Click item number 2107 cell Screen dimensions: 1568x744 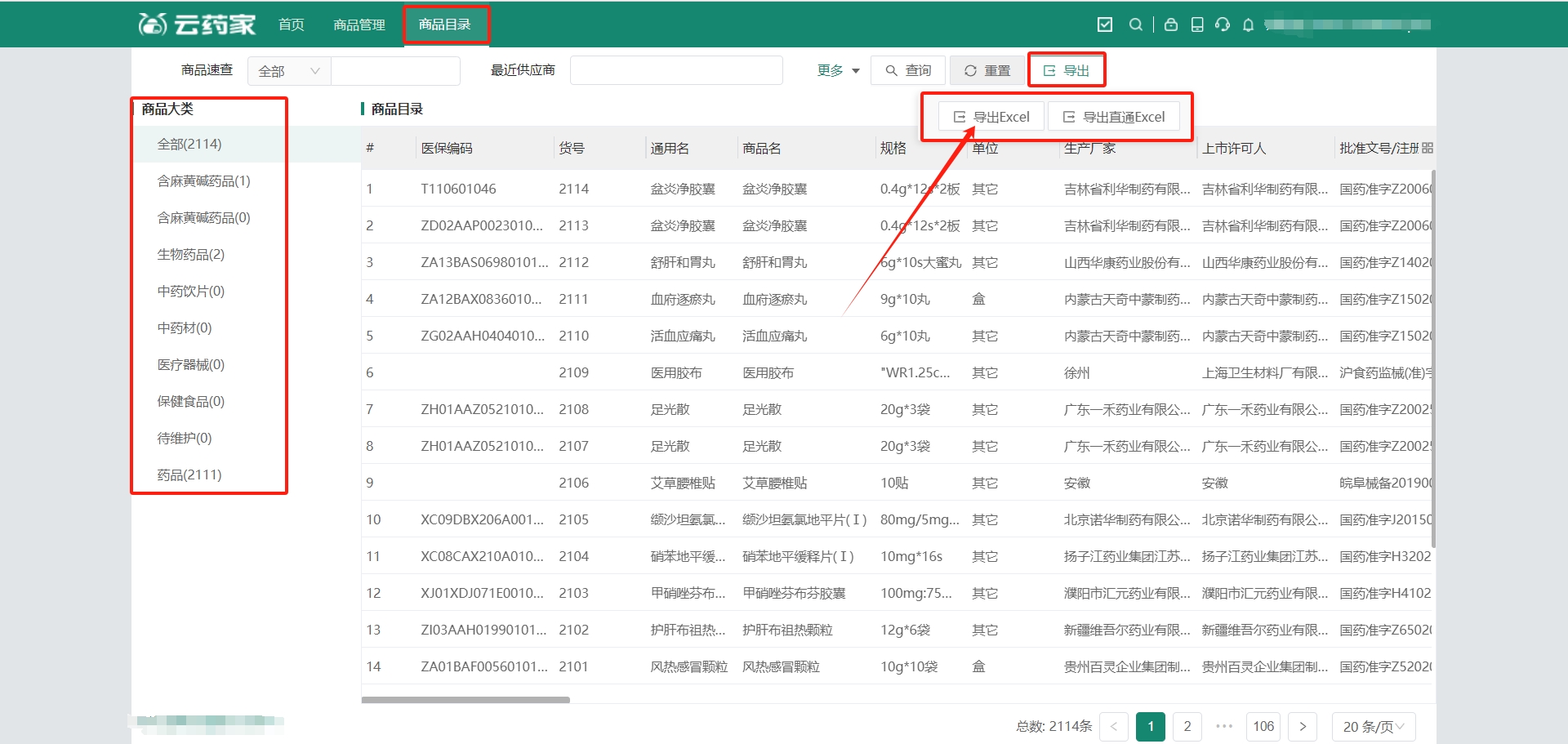coord(573,446)
